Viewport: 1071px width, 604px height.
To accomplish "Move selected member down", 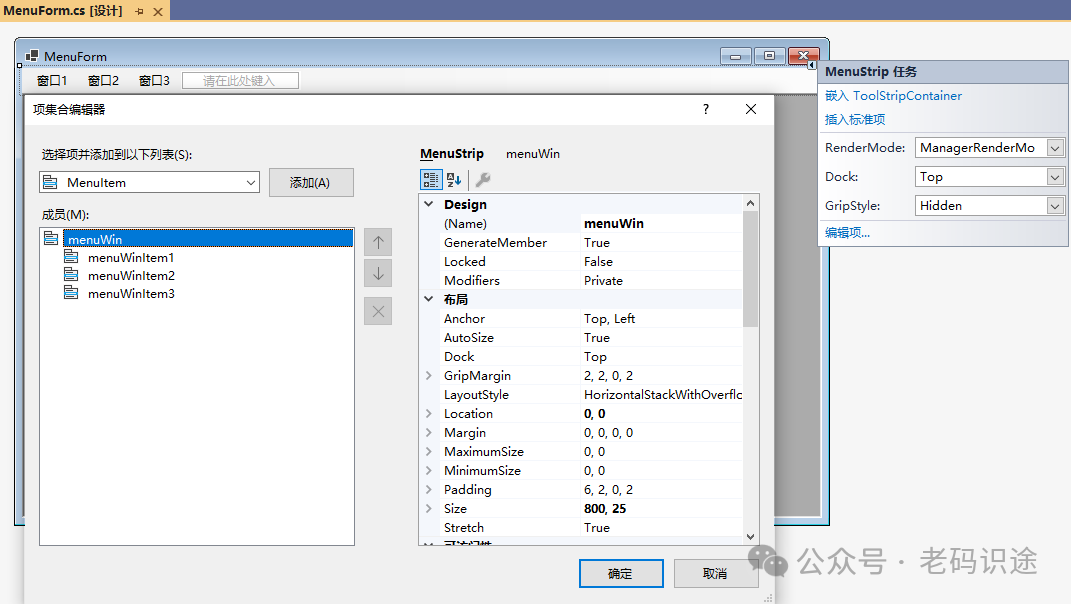I will coord(378,273).
